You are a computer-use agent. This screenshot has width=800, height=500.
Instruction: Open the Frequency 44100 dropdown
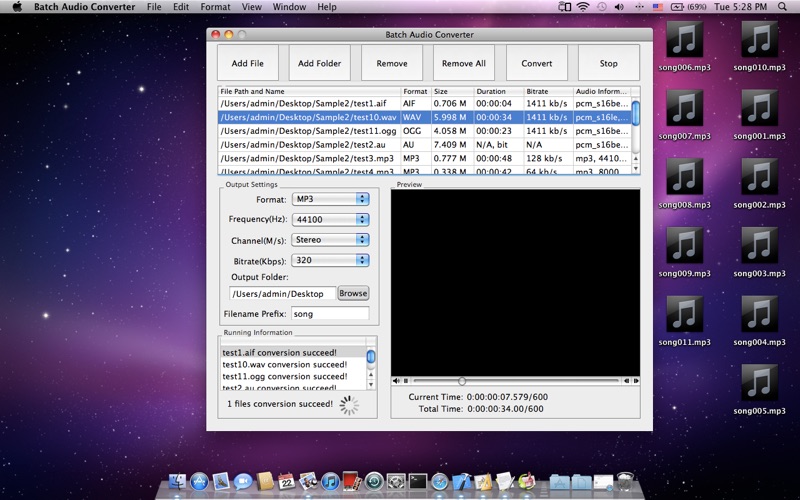[x=330, y=219]
